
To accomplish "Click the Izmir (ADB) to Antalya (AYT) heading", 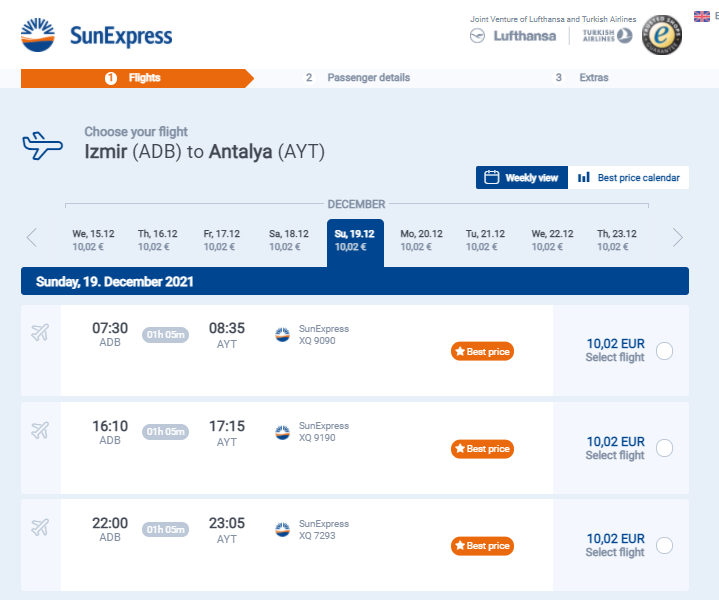I will 205,151.
